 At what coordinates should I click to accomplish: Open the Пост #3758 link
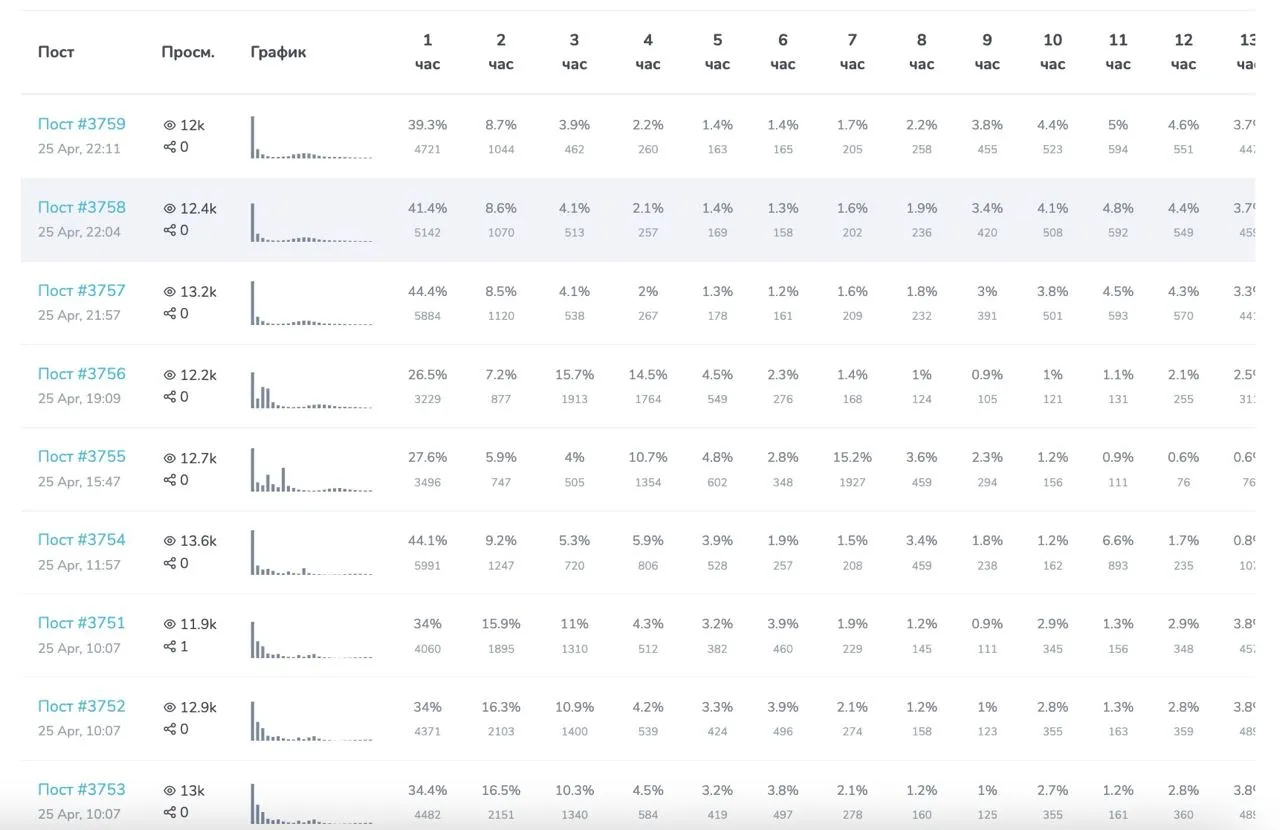82,208
